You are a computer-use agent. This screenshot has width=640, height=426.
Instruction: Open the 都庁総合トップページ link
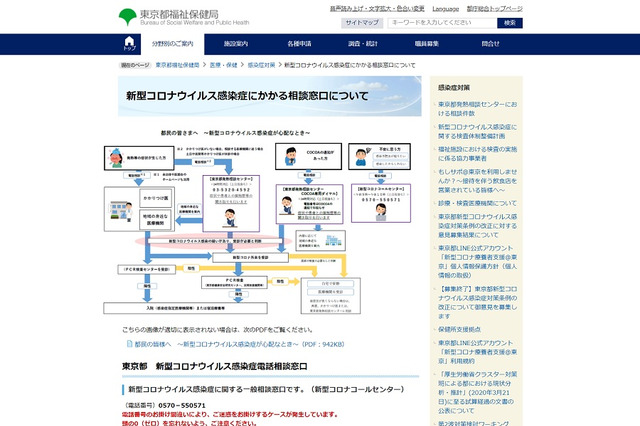point(495,9)
